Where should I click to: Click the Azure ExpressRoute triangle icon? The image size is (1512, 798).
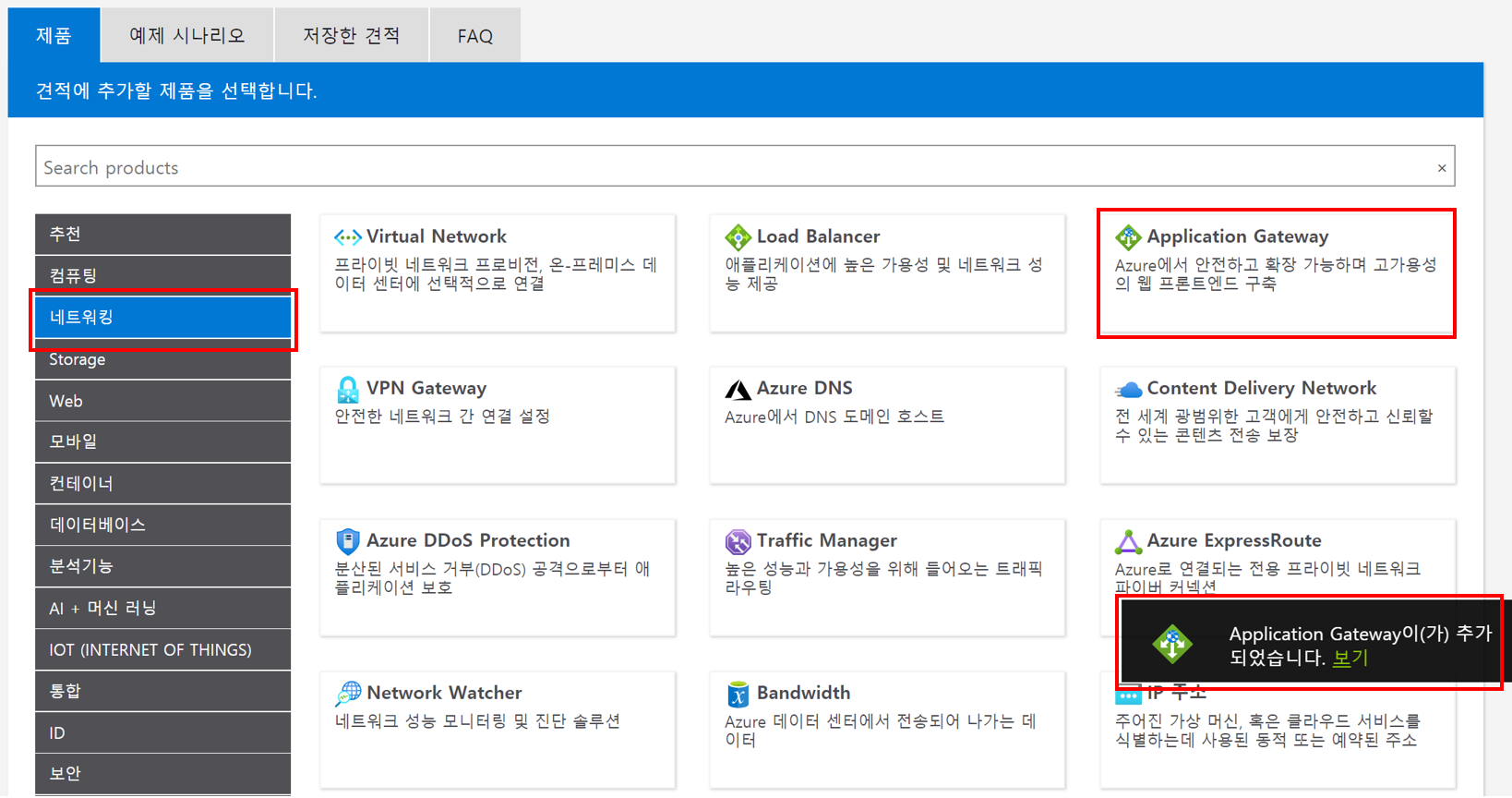pos(1128,541)
